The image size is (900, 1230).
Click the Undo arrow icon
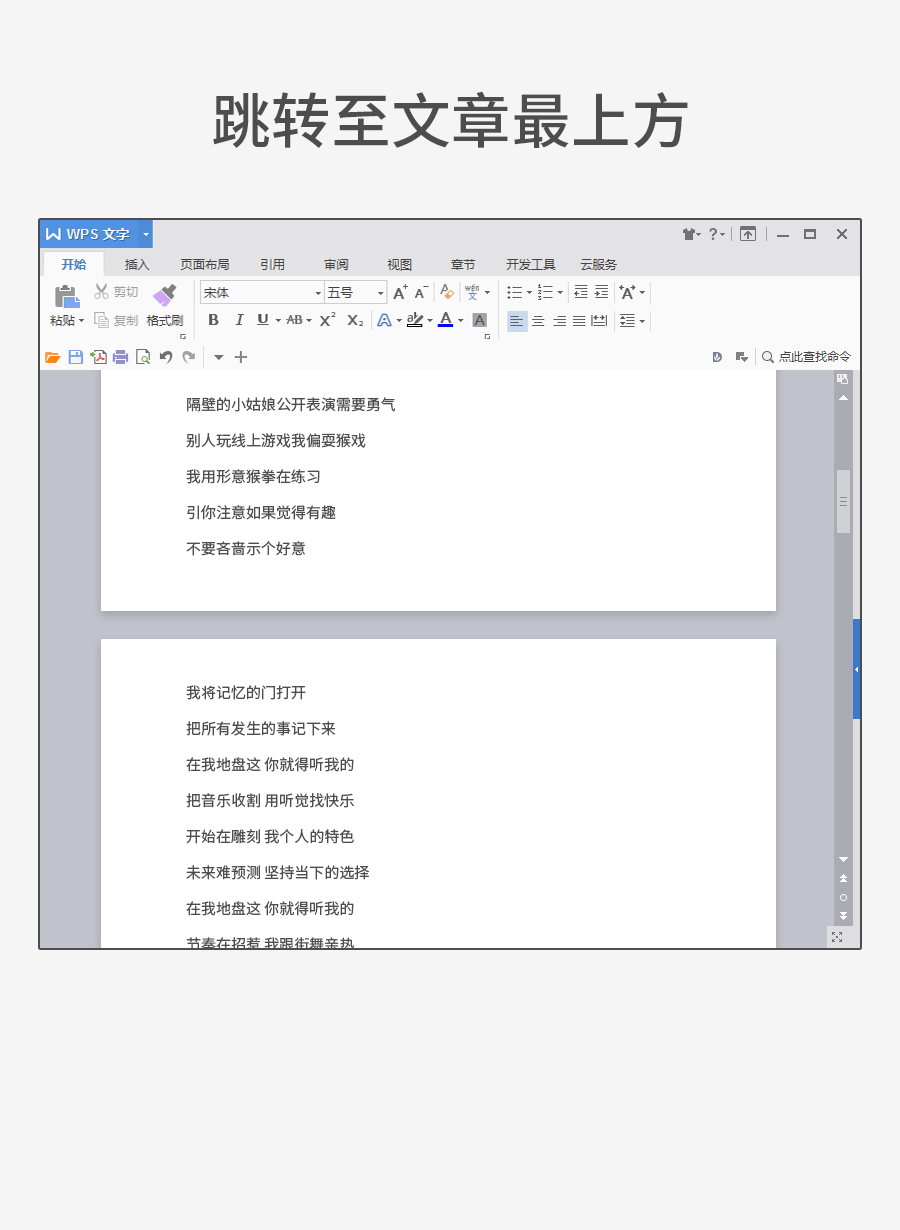tap(166, 357)
